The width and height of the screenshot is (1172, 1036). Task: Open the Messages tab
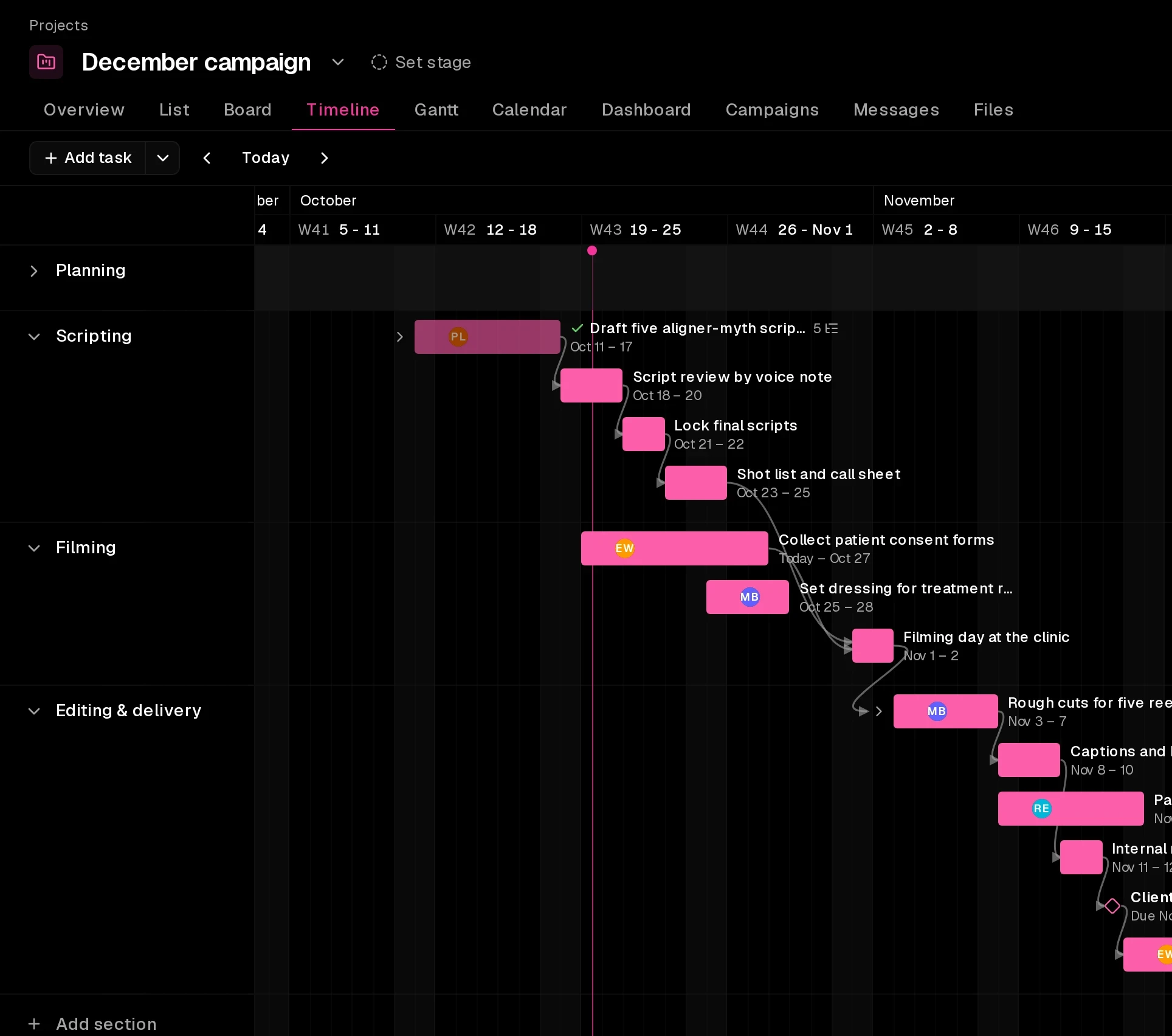tap(896, 109)
